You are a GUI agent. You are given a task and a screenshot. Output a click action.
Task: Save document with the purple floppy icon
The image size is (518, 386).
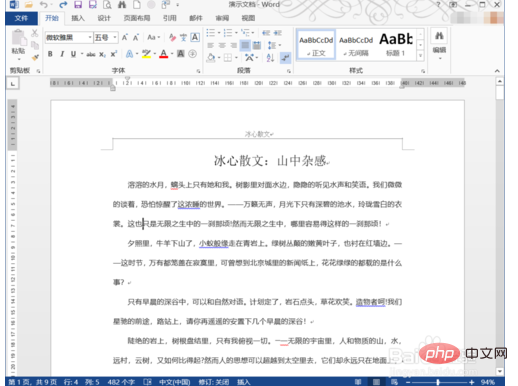point(78,5)
